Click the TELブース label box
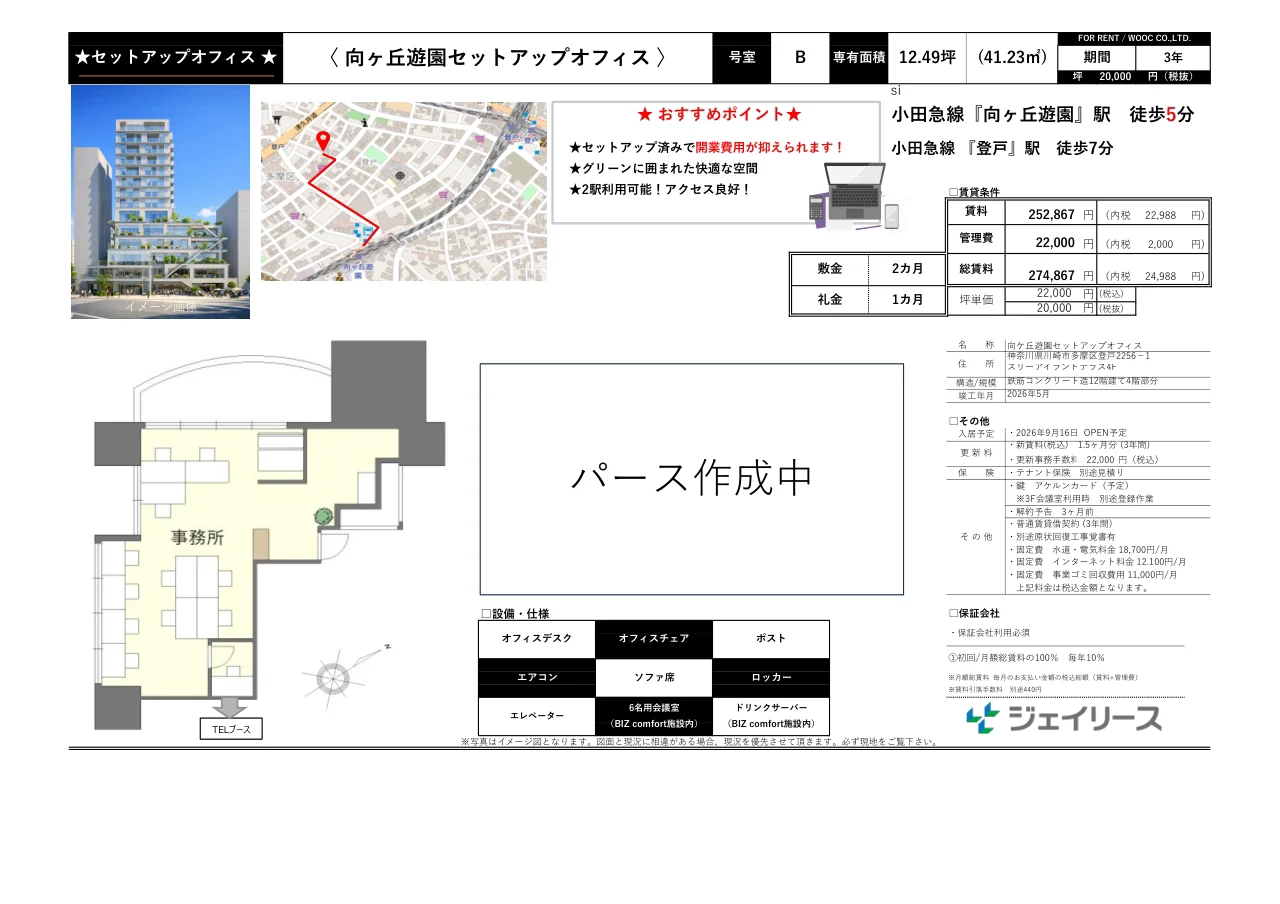Image resolution: width=1280 pixels, height=904 pixels. (x=231, y=730)
